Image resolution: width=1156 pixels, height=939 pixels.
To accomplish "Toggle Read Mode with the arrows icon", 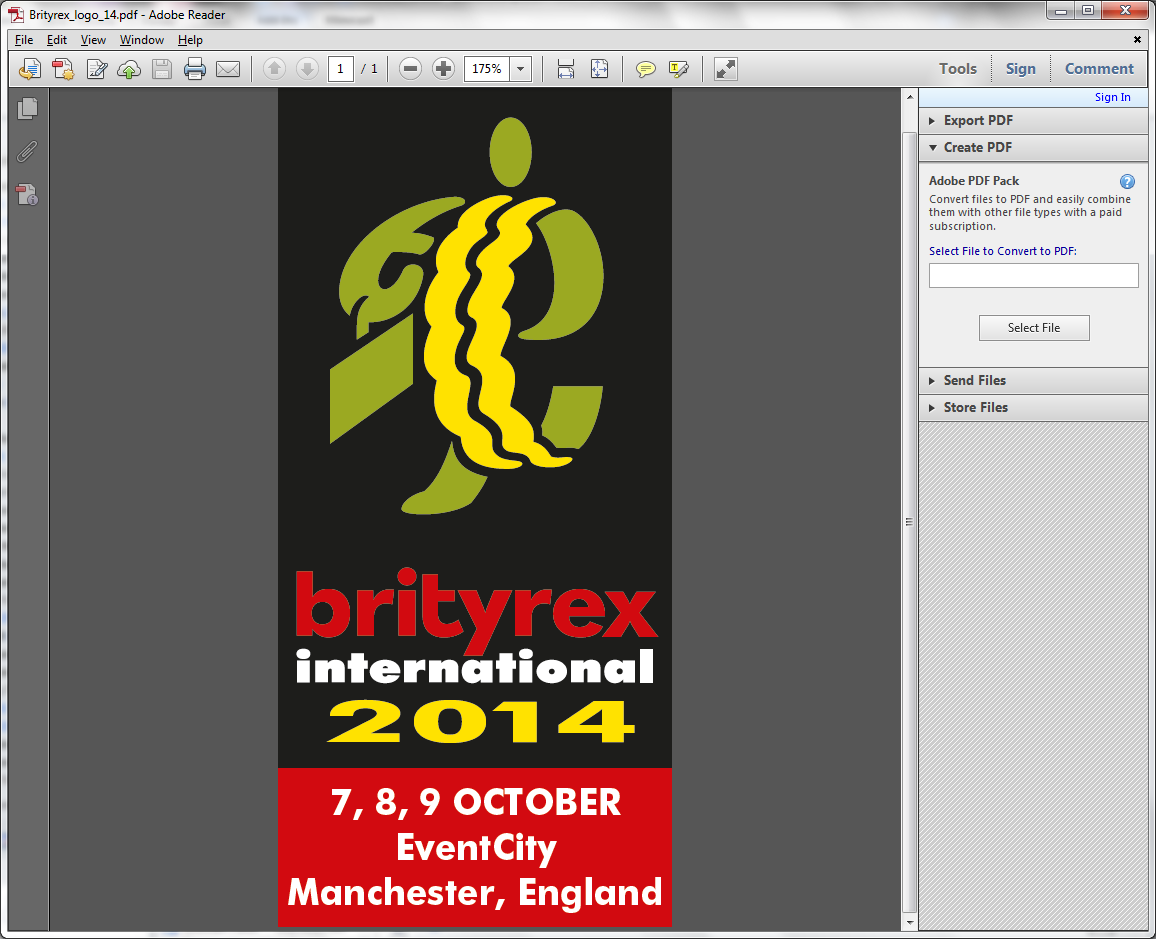I will tap(724, 69).
